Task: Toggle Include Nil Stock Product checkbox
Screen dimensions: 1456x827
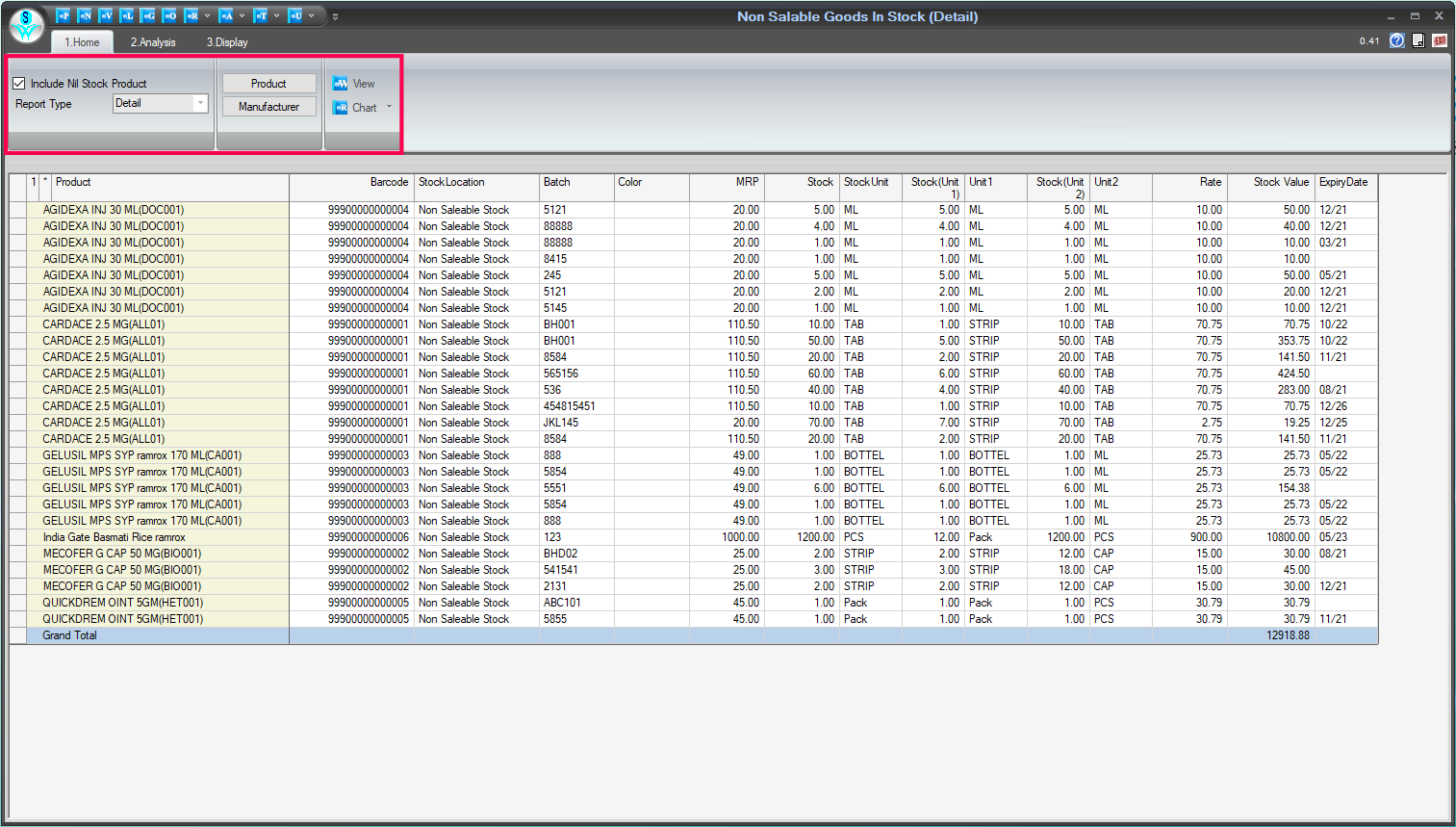Action: coord(19,84)
